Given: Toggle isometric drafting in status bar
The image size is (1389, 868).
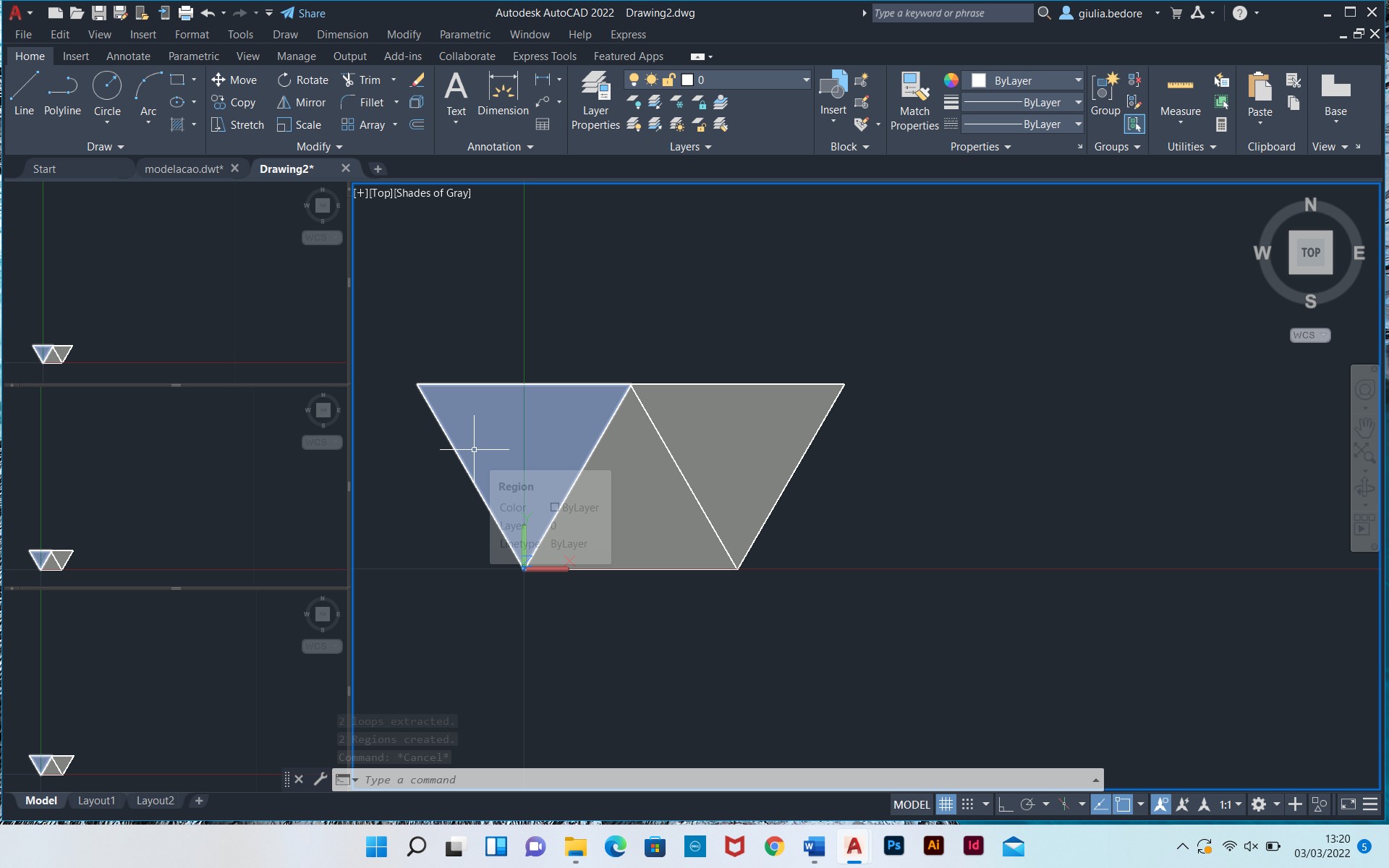Looking at the screenshot, I should tap(1063, 804).
